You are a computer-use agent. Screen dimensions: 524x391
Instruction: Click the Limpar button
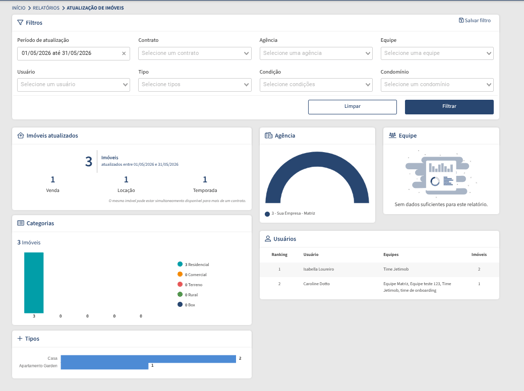coord(352,107)
